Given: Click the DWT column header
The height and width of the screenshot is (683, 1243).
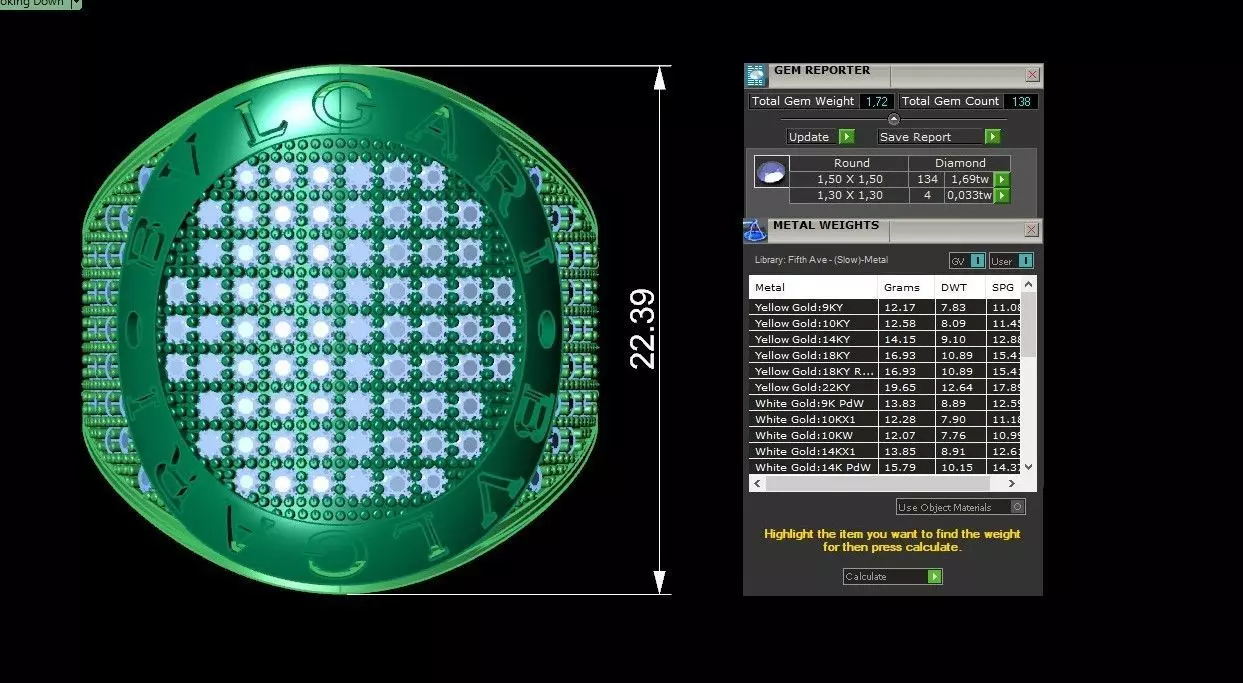Looking at the screenshot, I should [961, 288].
